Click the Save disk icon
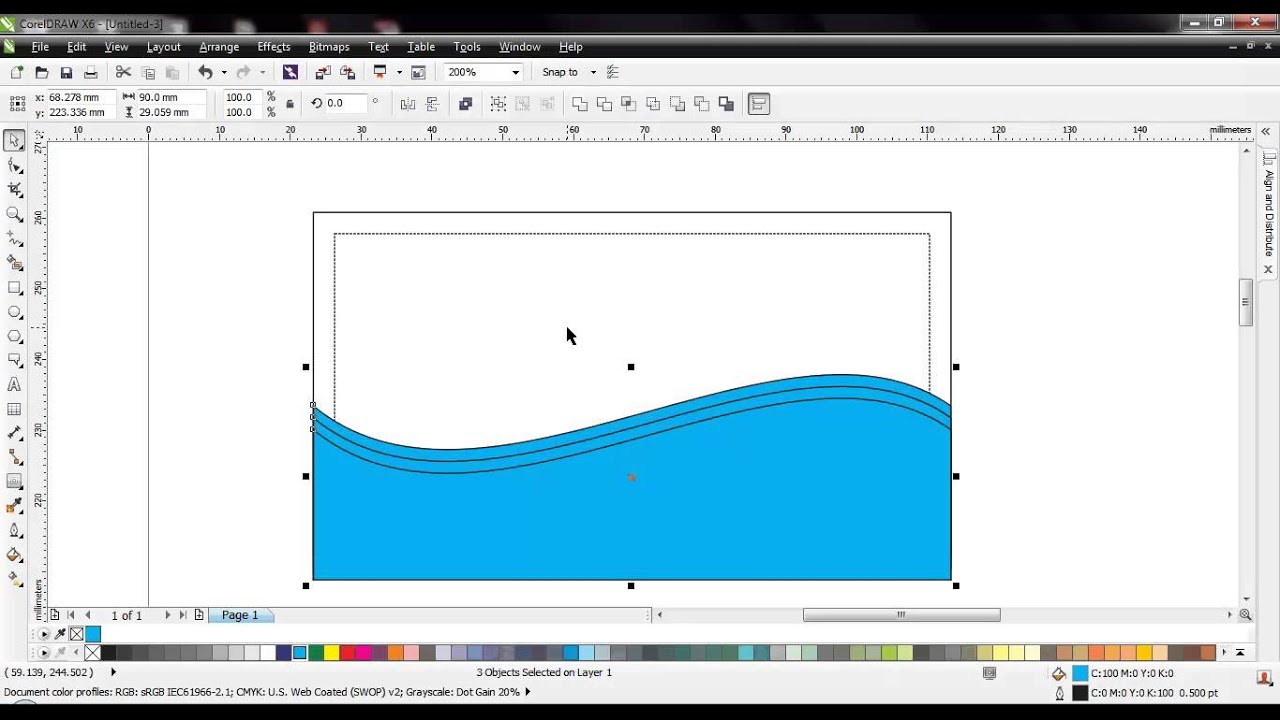Viewport: 1280px width, 720px height. pos(66,72)
